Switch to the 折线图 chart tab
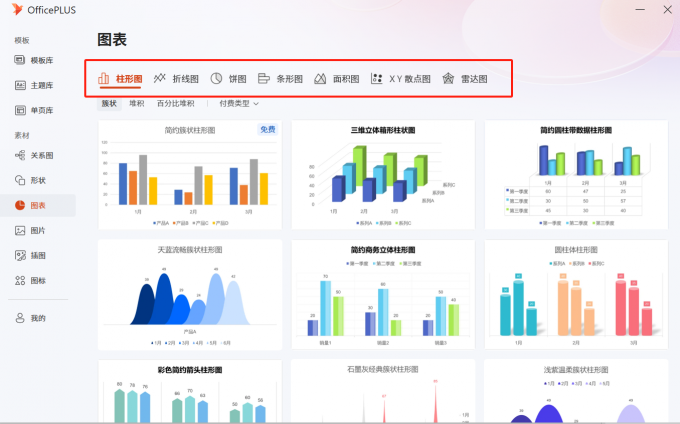 (x=176, y=79)
